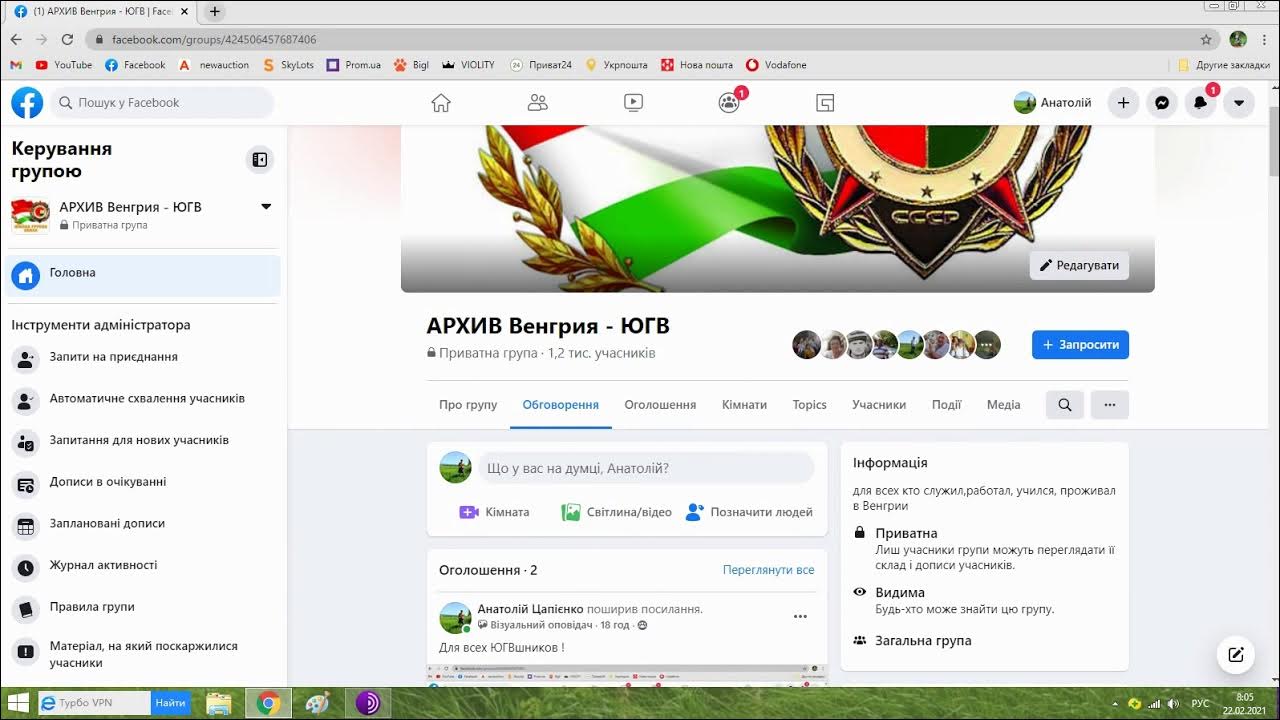Viewport: 1280px width, 720px height.
Task: Open Правила групи
Action: click(x=143, y=607)
